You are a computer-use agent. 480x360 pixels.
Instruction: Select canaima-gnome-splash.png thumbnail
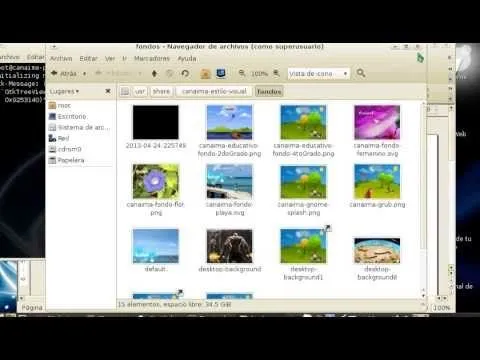(x=303, y=182)
